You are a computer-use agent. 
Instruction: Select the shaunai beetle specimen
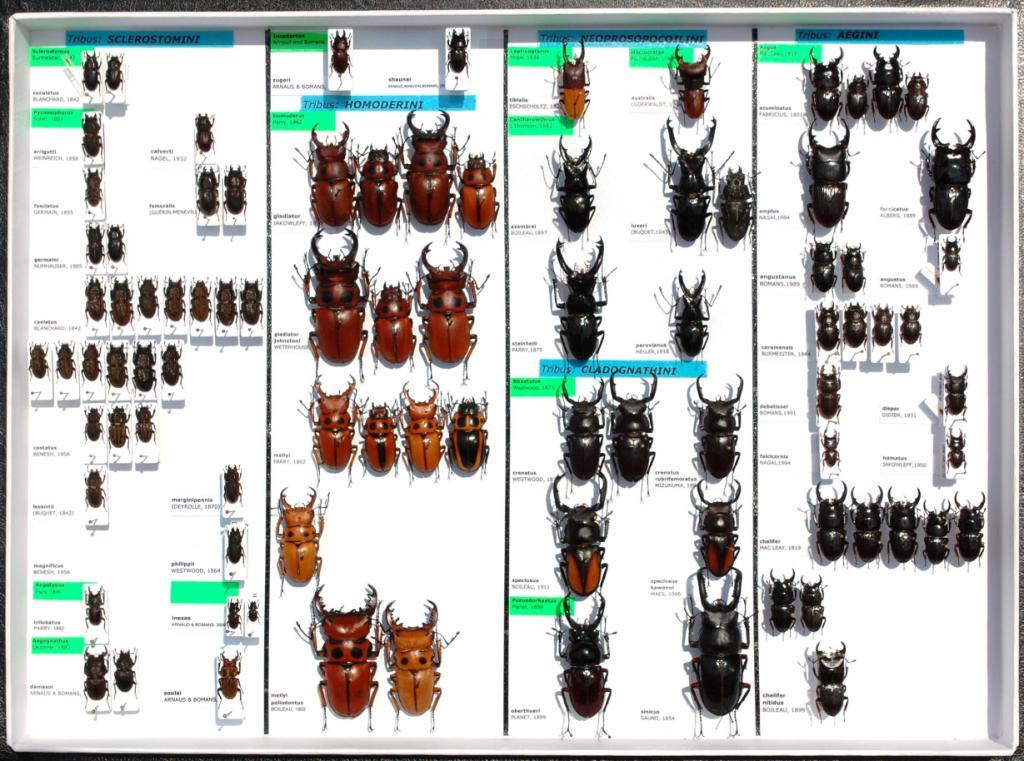(x=457, y=51)
